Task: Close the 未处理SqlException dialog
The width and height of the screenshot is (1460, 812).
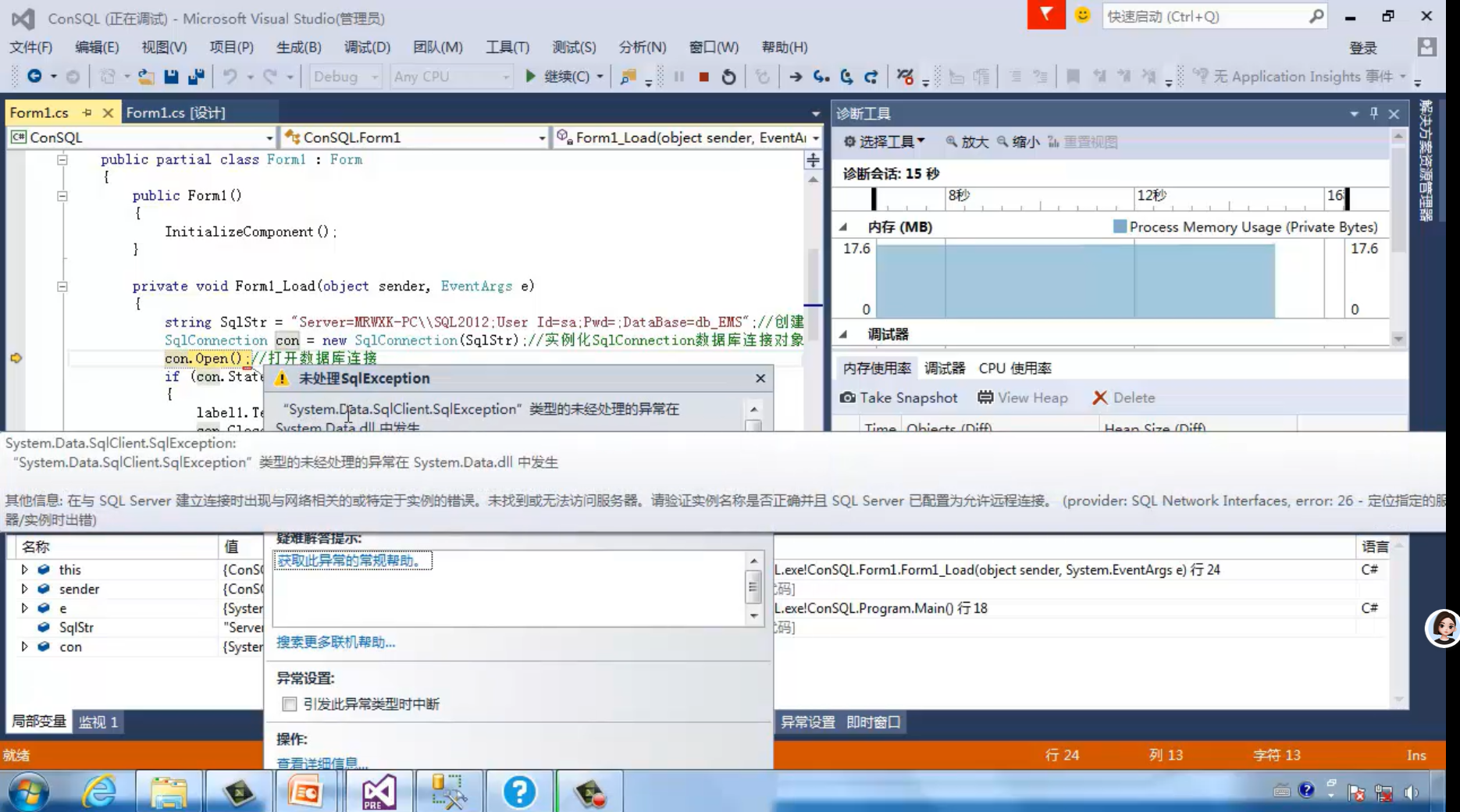Action: [760, 378]
